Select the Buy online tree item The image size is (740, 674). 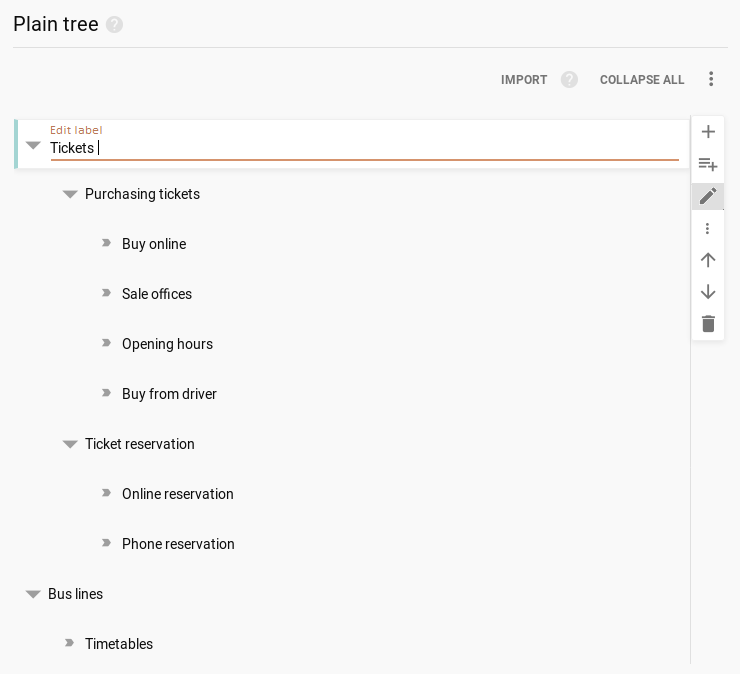point(154,244)
